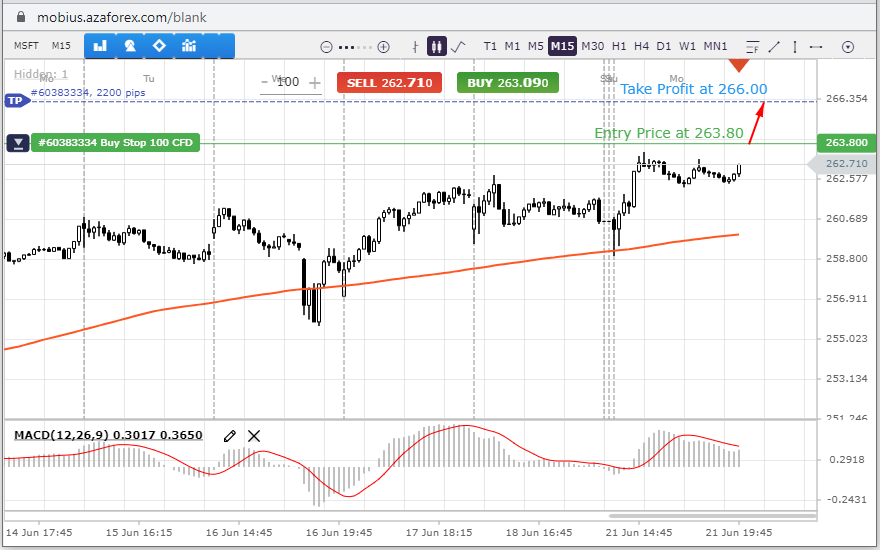Select the D1 timeframe tab
Viewport: 880px width, 550px height.
click(x=664, y=46)
